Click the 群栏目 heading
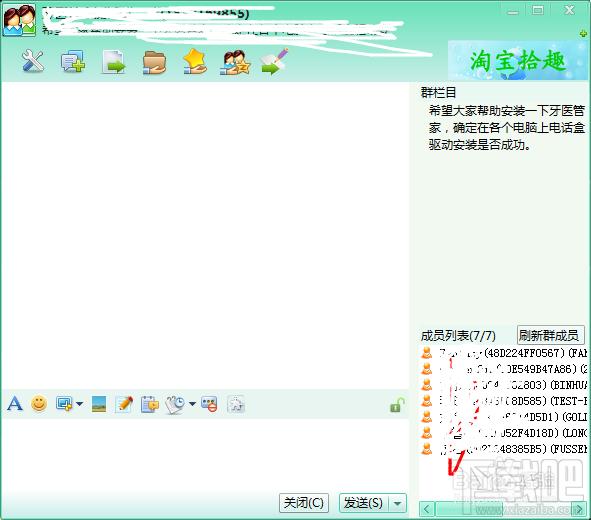 click(x=438, y=92)
